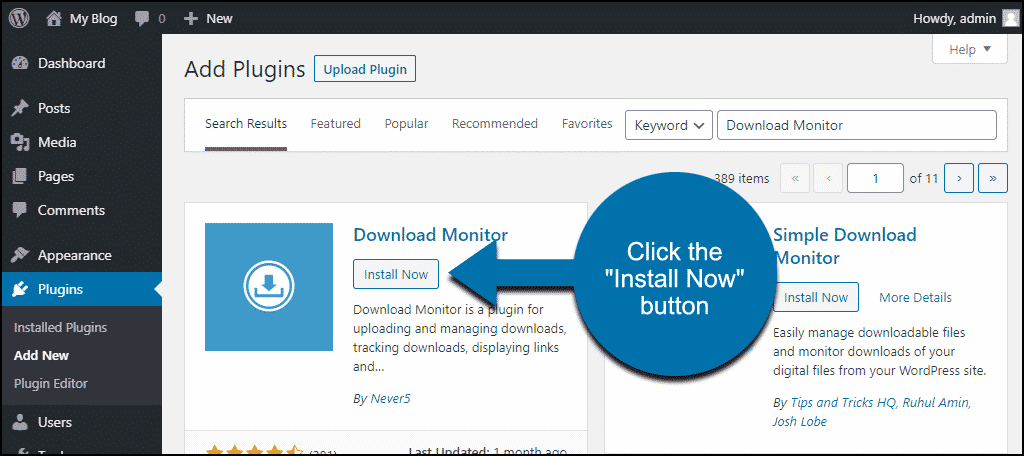Switch to the Search Results tab
This screenshot has height=456, width=1024.
tap(246, 124)
